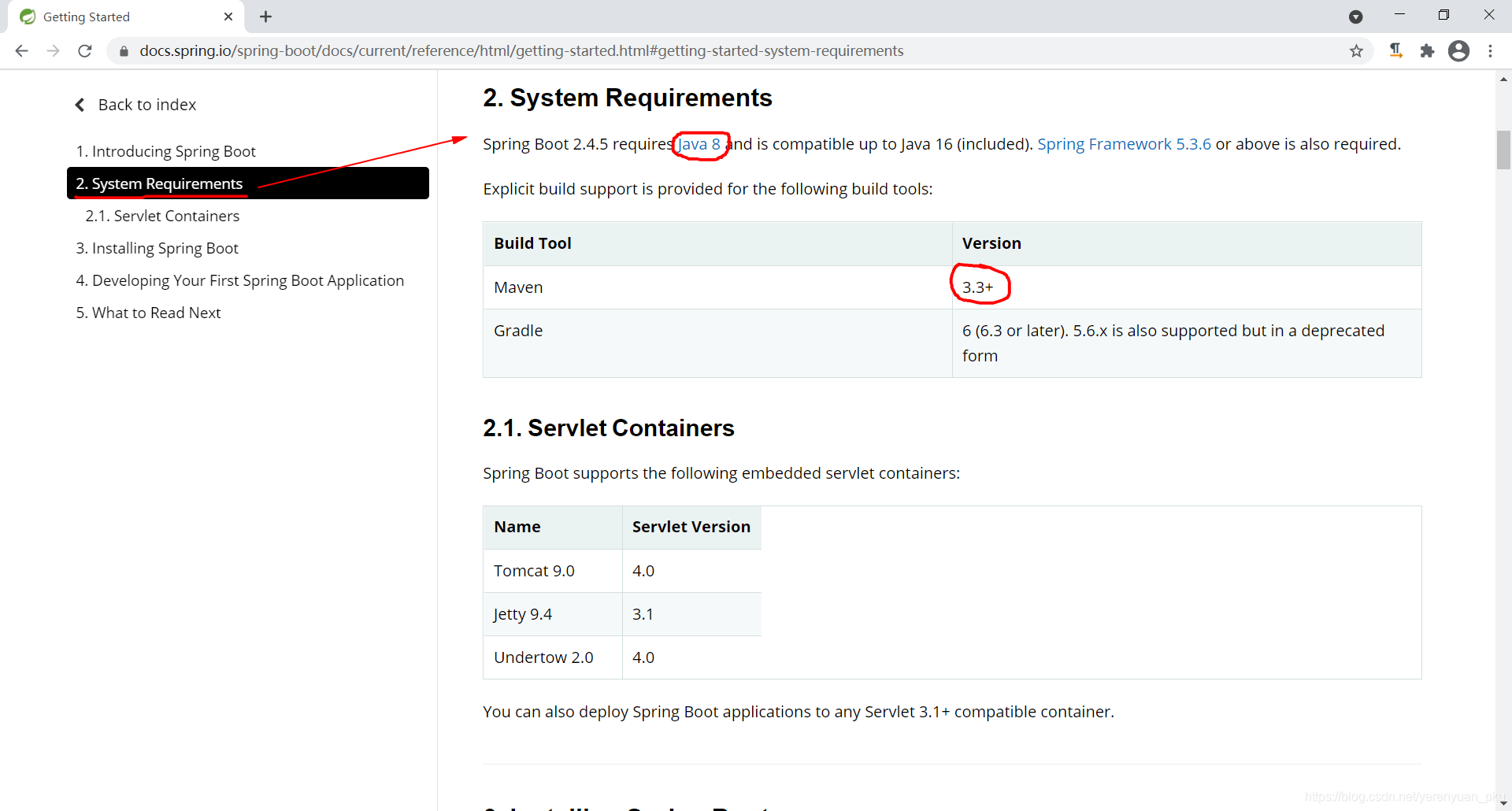Open the Extensions puzzle icon

click(x=1427, y=51)
